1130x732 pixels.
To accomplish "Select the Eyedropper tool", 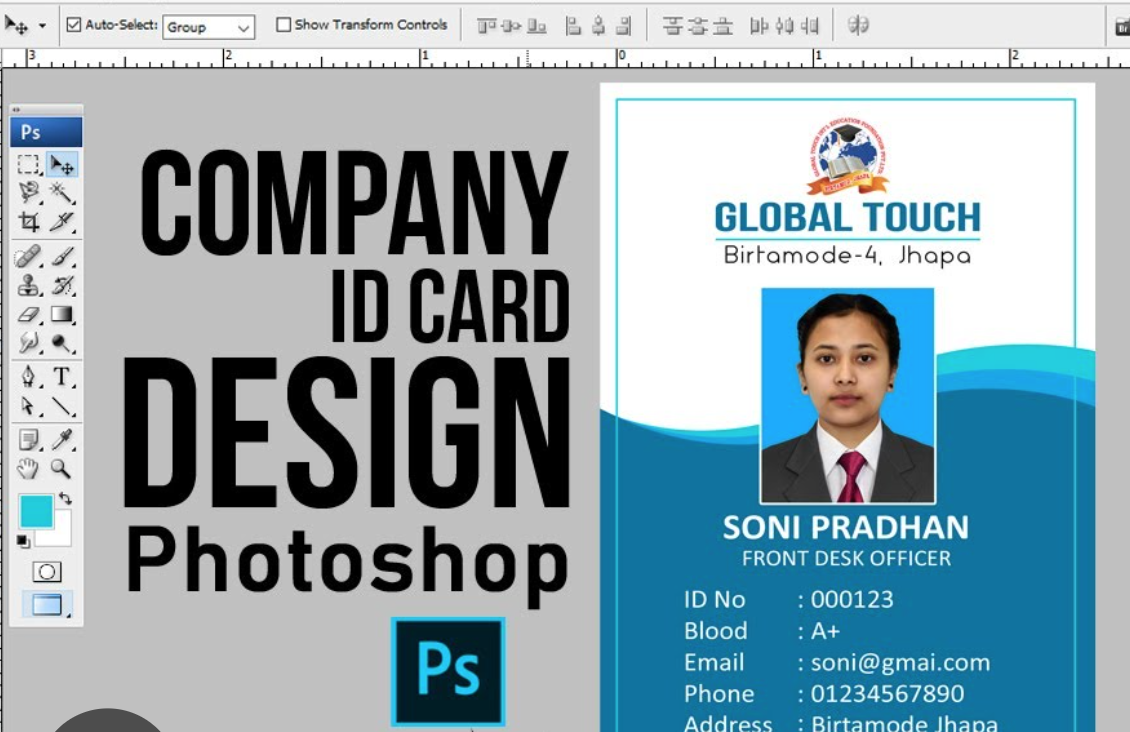I will [x=63, y=439].
